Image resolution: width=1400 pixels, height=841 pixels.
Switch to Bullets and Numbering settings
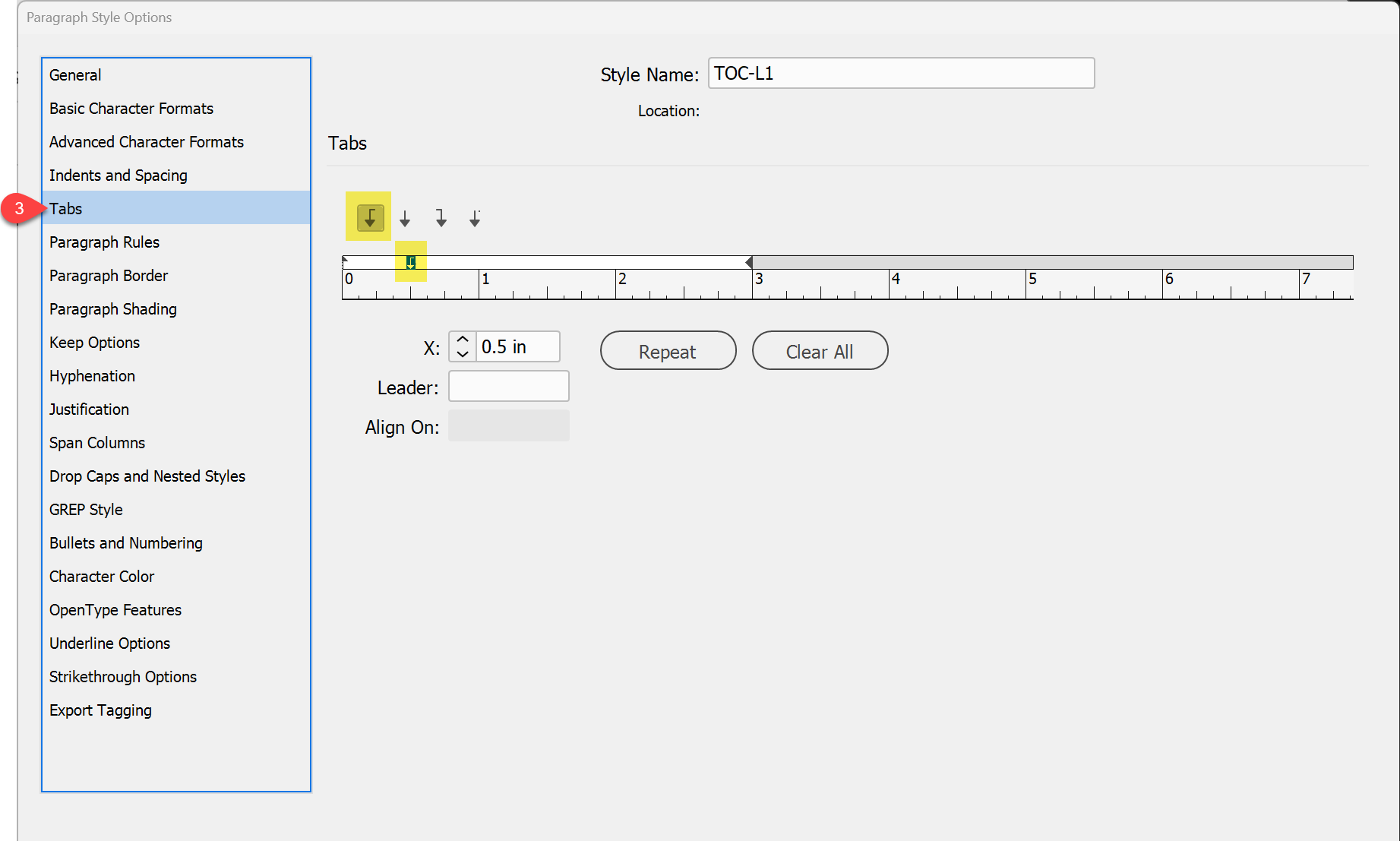pyautogui.click(x=125, y=542)
